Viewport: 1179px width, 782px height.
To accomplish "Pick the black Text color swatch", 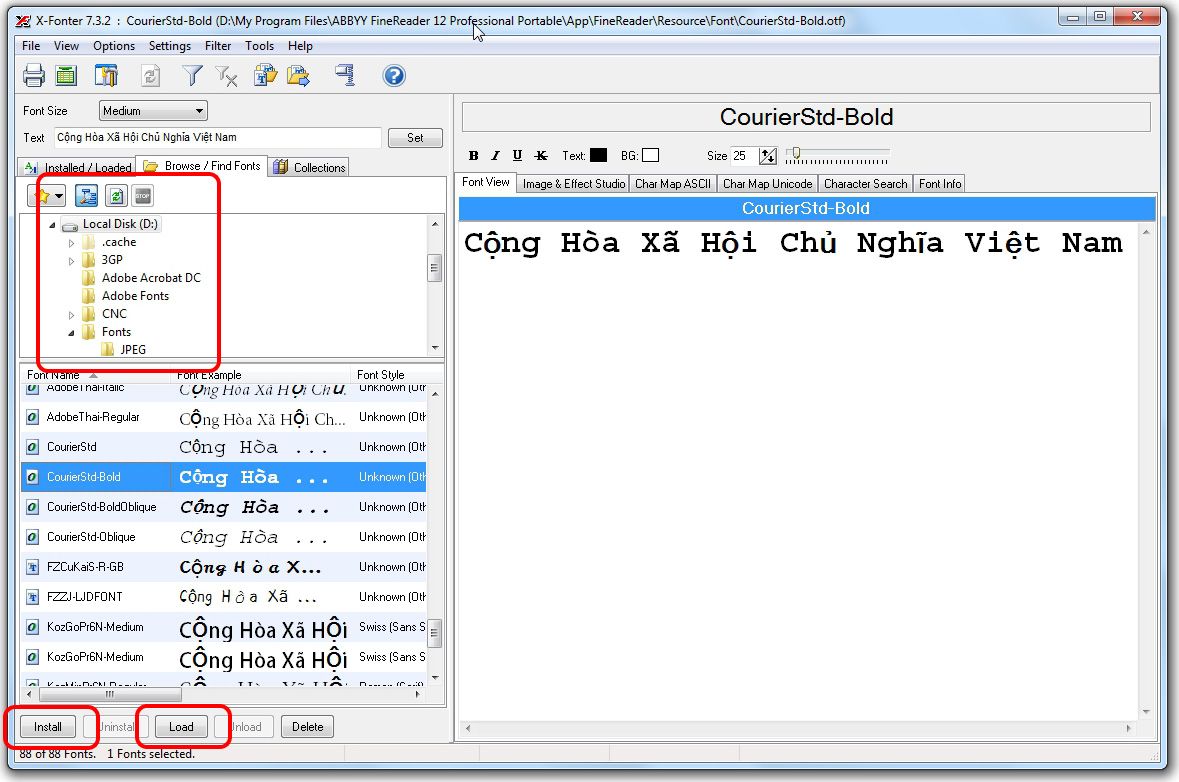I will click(x=599, y=156).
